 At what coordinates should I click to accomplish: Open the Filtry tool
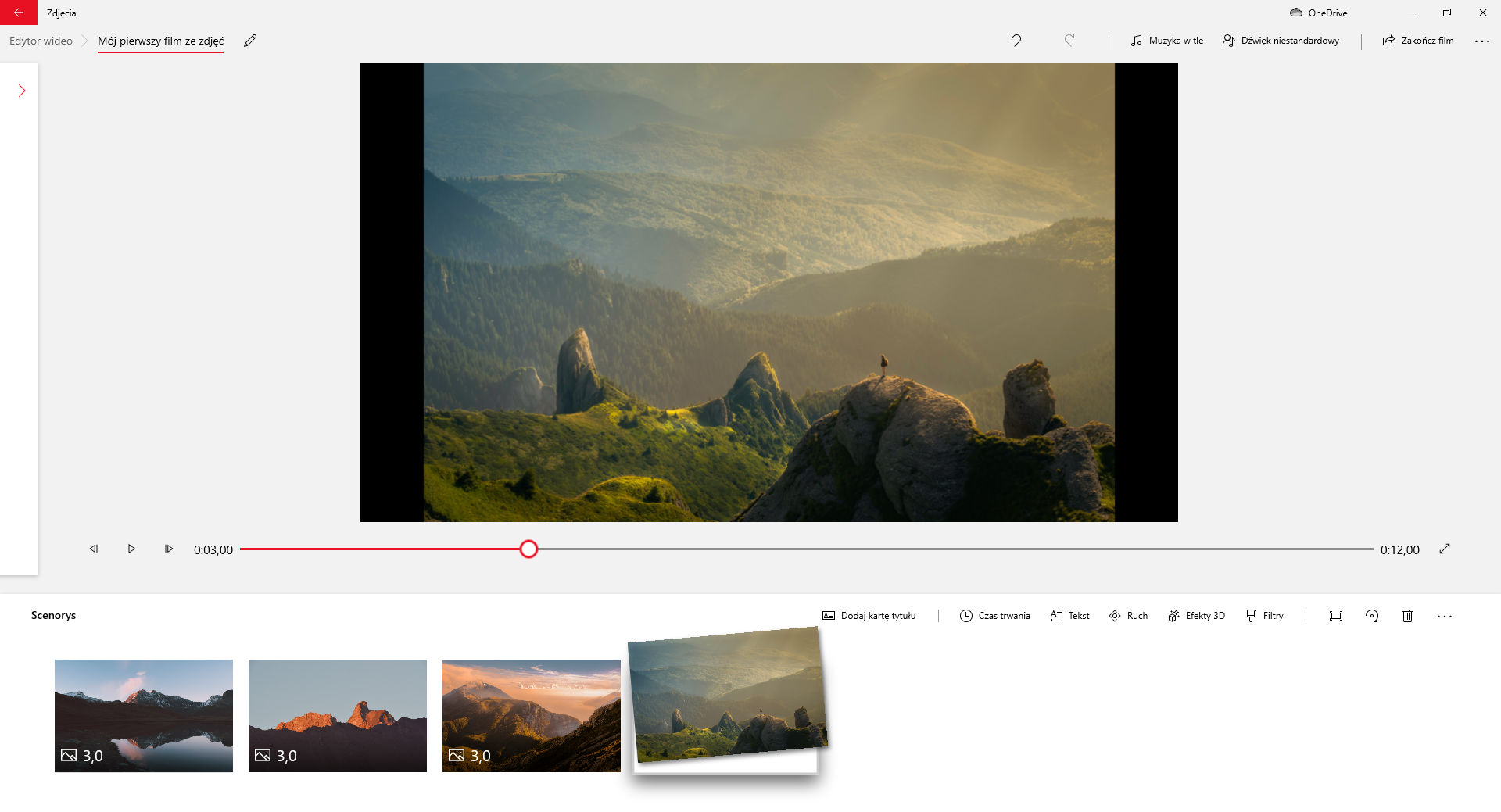coord(1265,616)
